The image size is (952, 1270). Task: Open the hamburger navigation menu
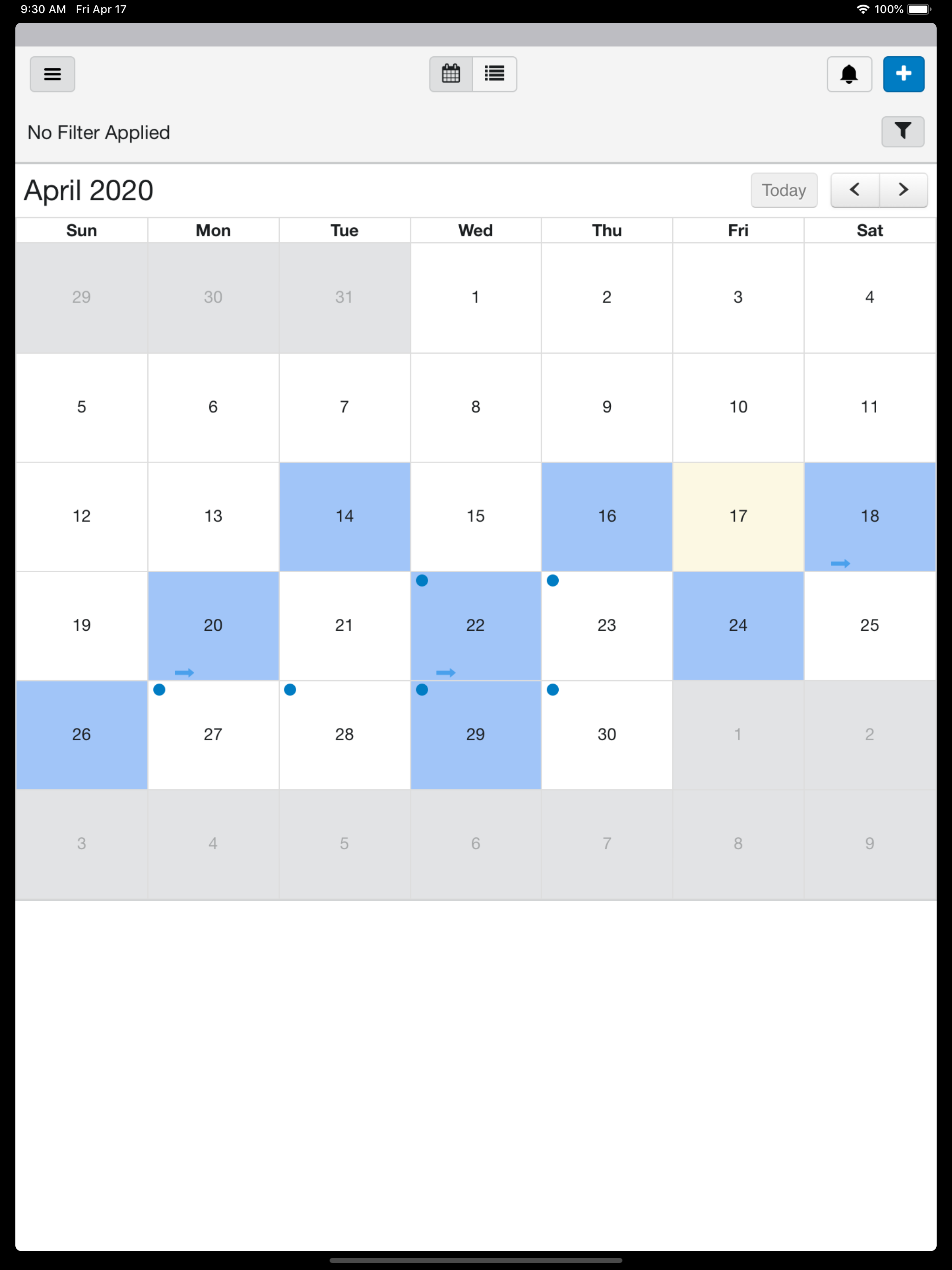tap(52, 74)
